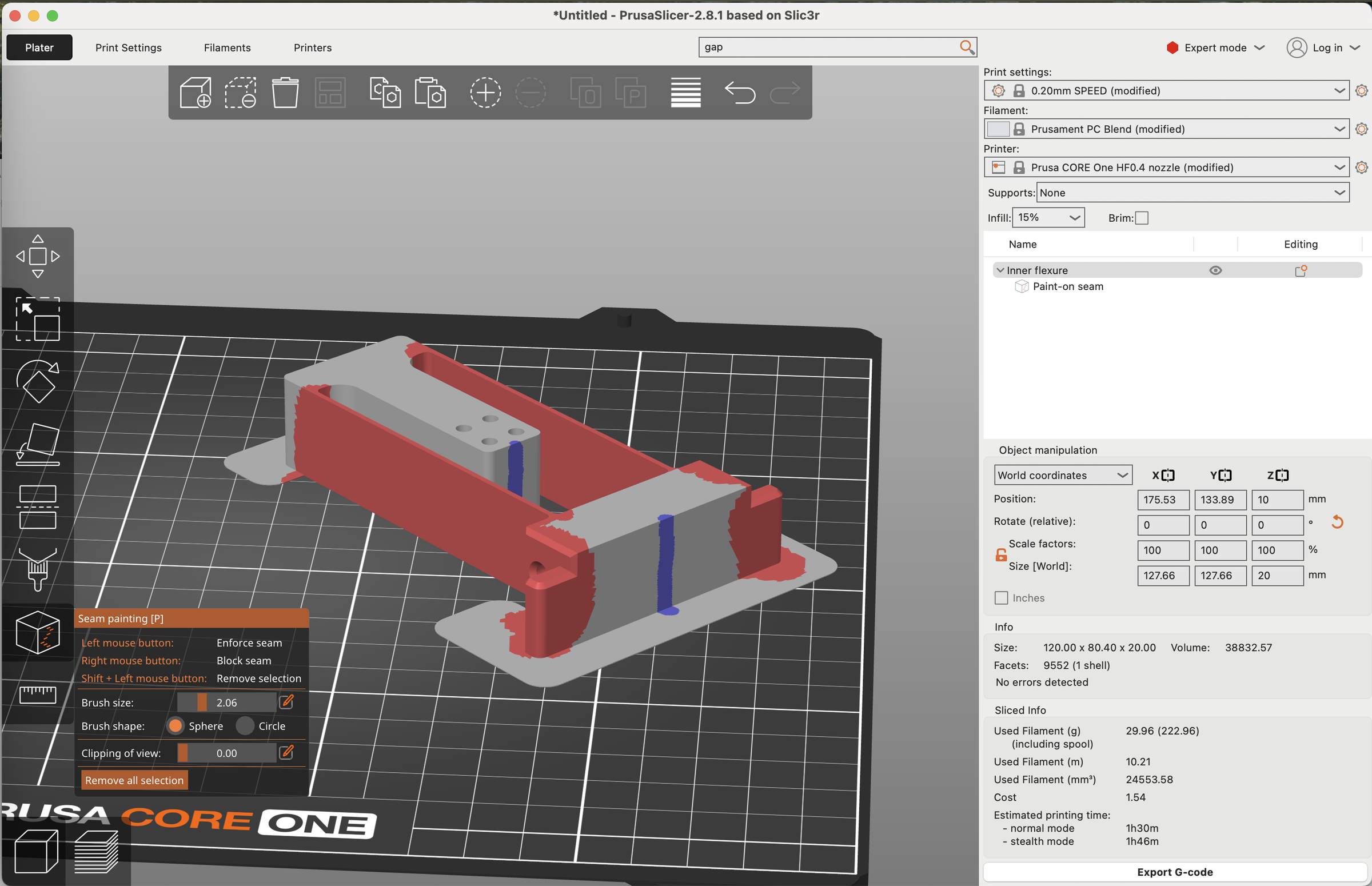Image resolution: width=1372 pixels, height=886 pixels.
Task: Click the Arrange objects icon
Action: click(330, 93)
